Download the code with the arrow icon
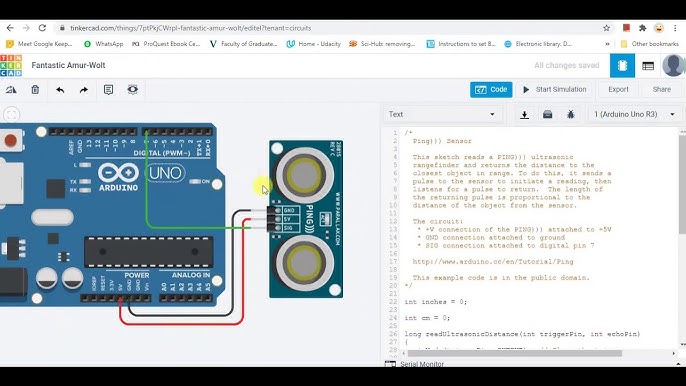686x386 pixels. [524, 115]
